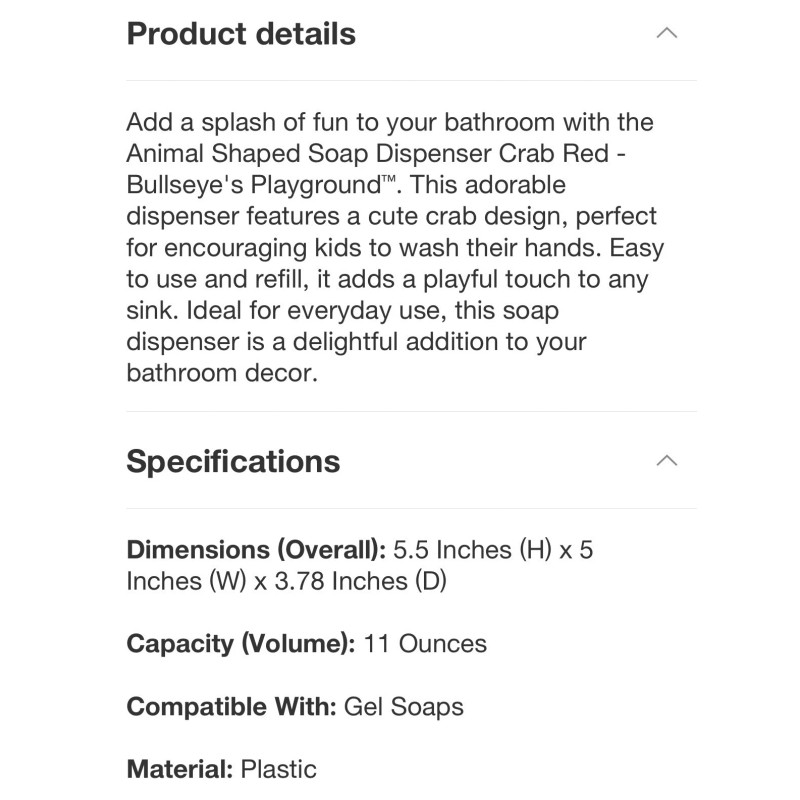Click the Product details heading
This screenshot has height=800, width=800.
tap(240, 34)
